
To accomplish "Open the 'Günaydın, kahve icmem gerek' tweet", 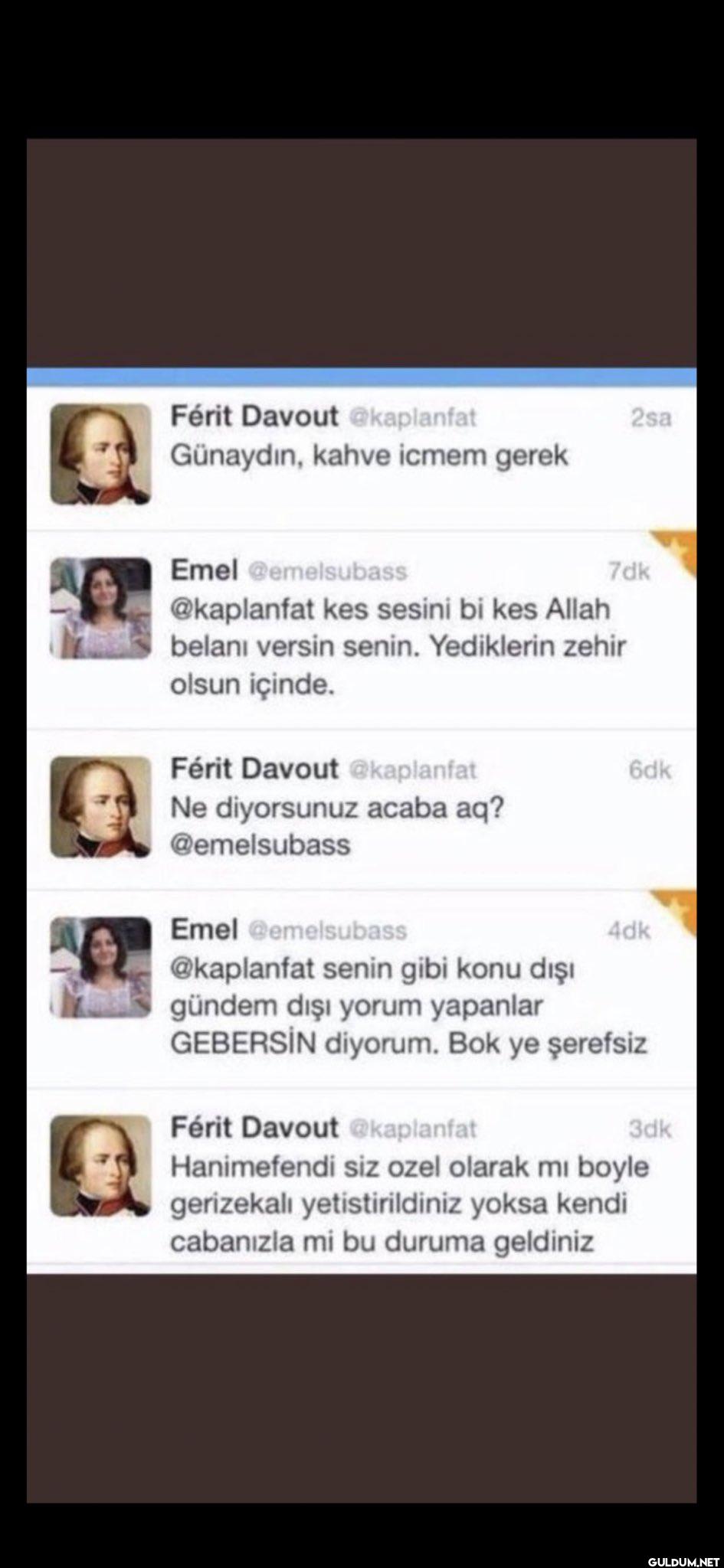I will point(362,454).
